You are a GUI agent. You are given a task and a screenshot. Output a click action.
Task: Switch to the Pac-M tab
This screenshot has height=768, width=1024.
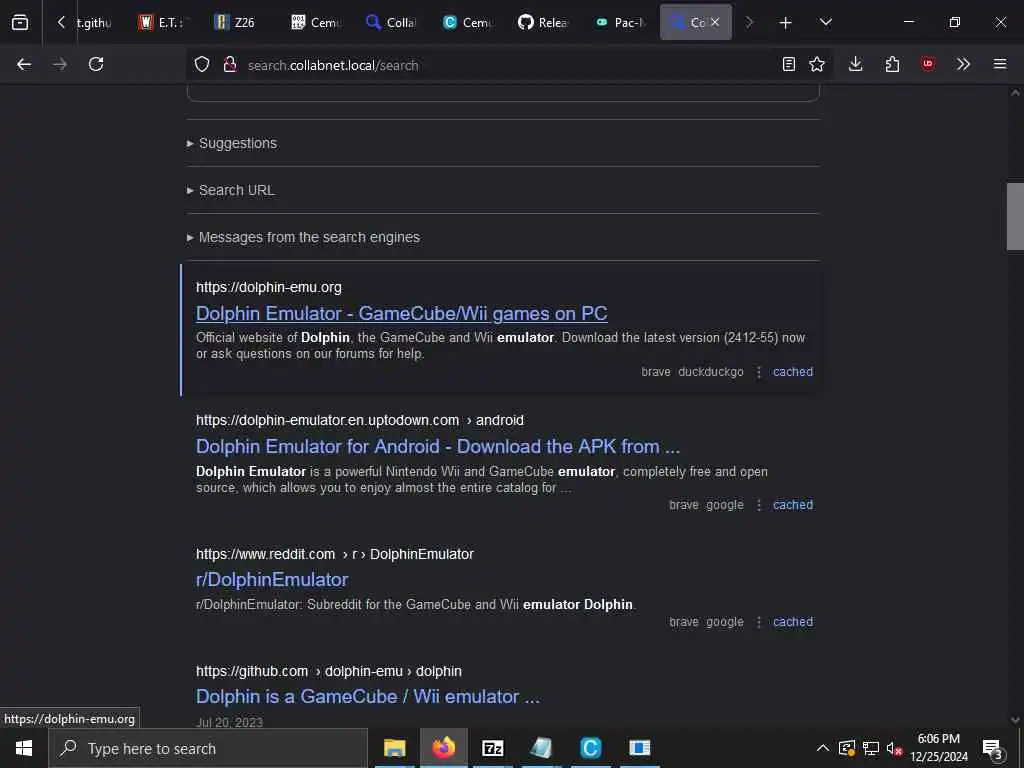[x=619, y=23]
